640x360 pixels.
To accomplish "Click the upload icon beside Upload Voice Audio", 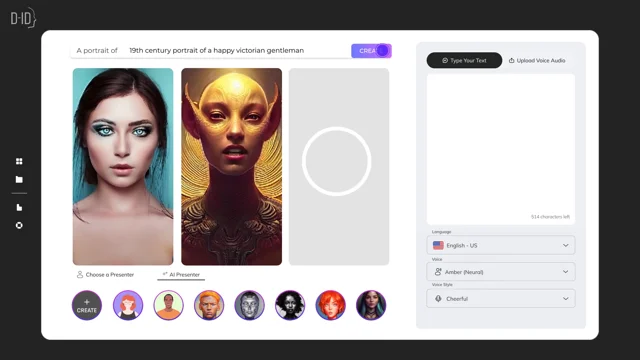I will (x=511, y=60).
